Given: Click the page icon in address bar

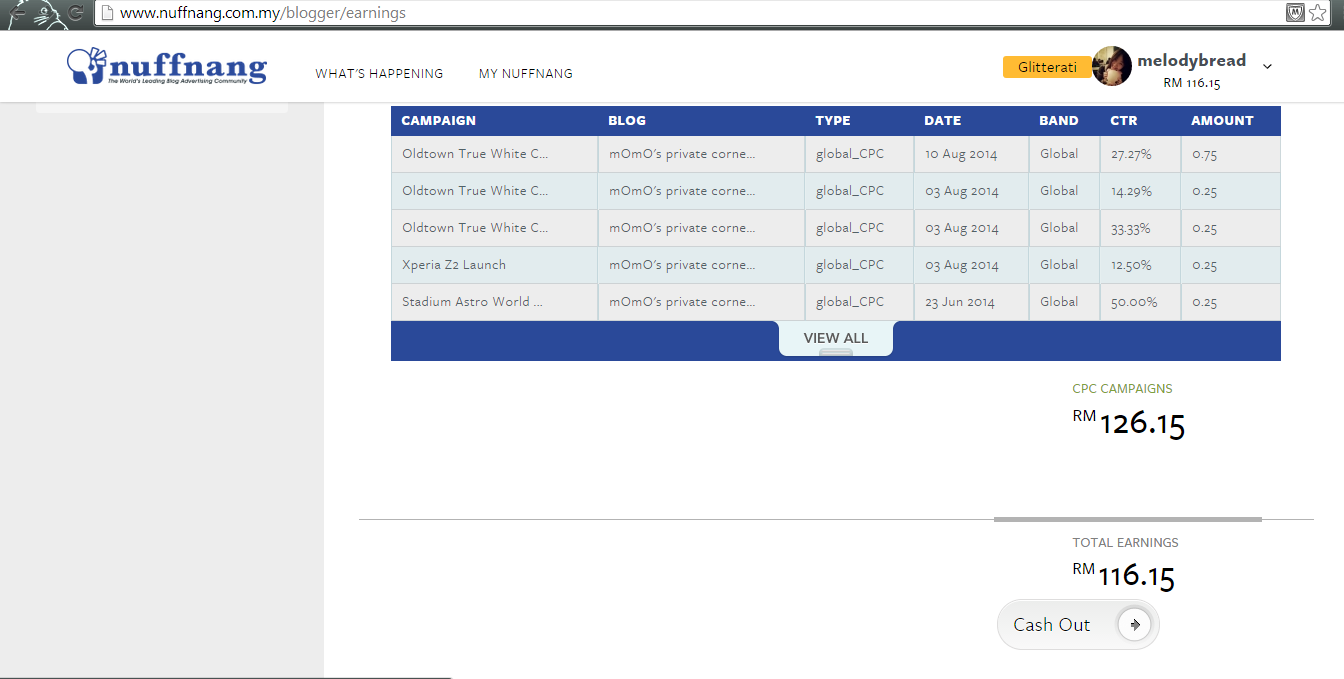Looking at the screenshot, I should [x=107, y=14].
